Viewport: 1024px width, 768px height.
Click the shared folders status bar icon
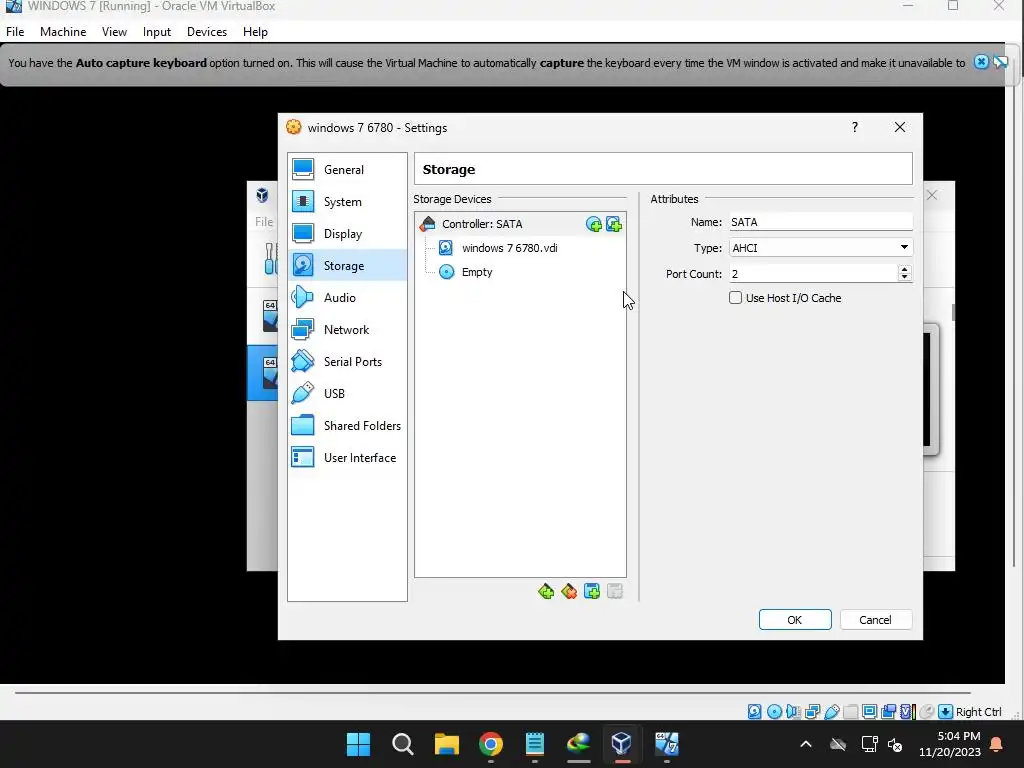click(850, 712)
